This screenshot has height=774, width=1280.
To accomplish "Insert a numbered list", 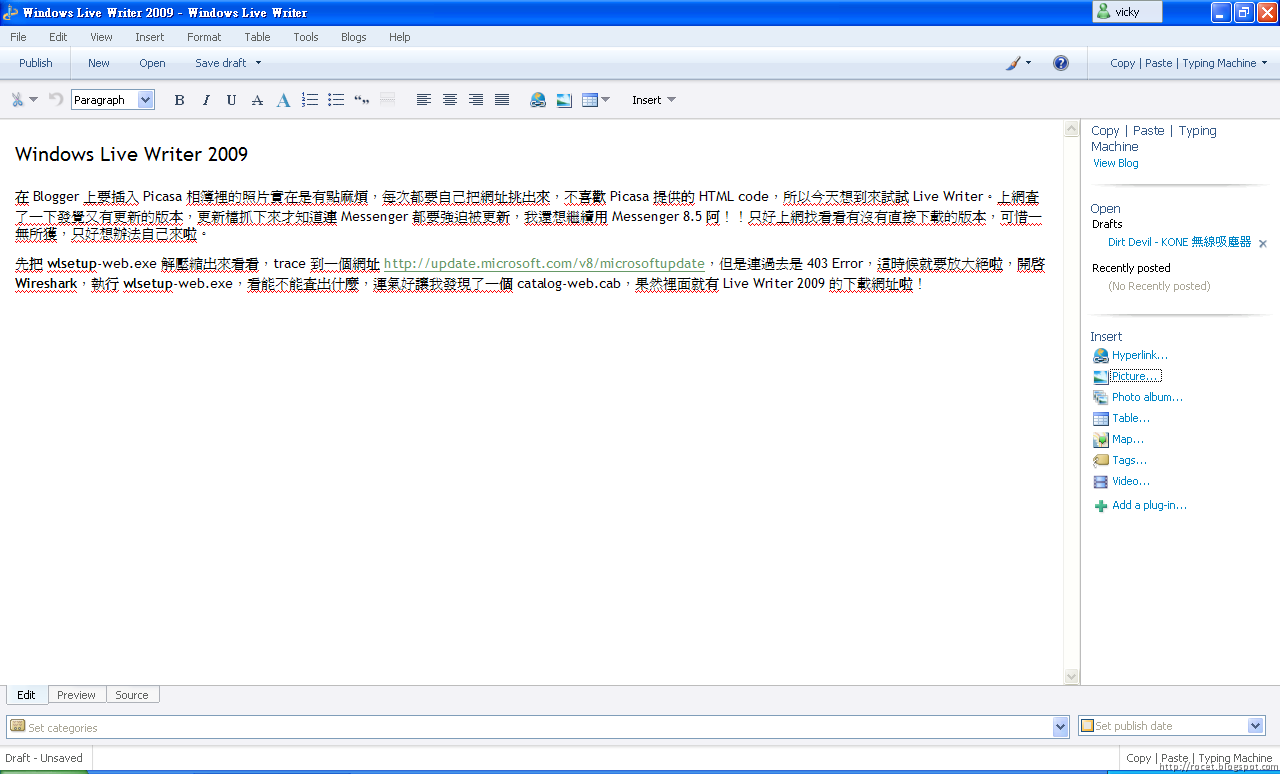I will click(310, 100).
